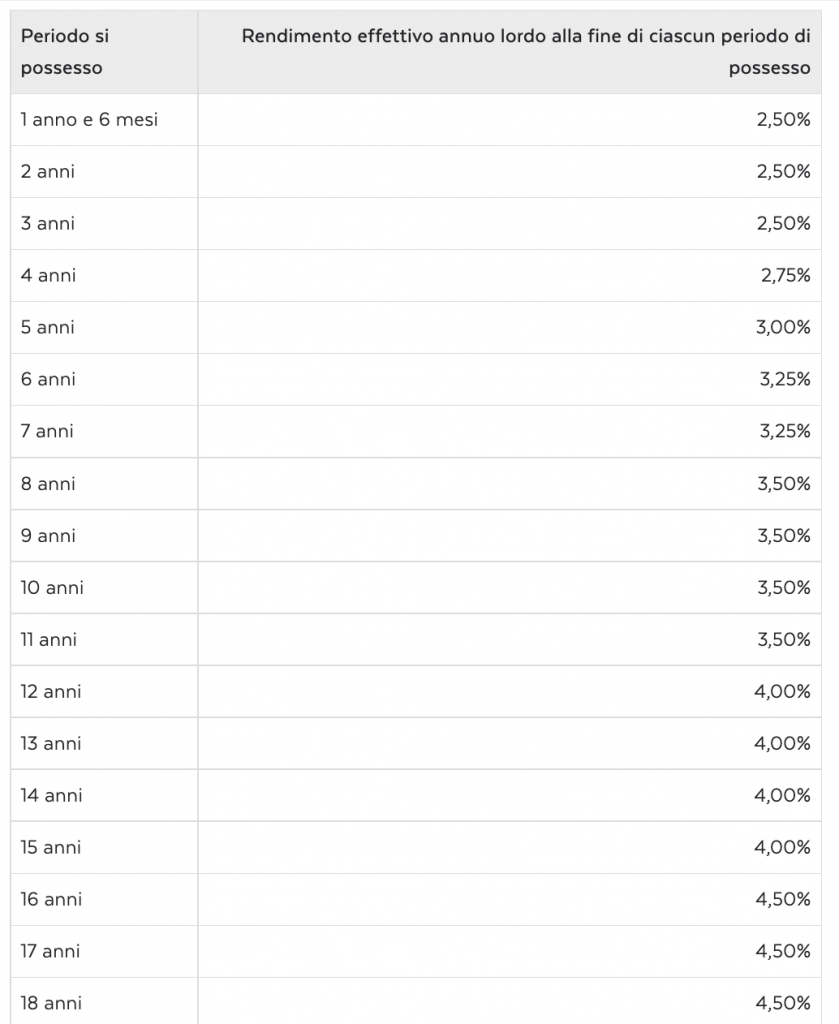Click the 3,50% value for 9 anni

(784, 536)
